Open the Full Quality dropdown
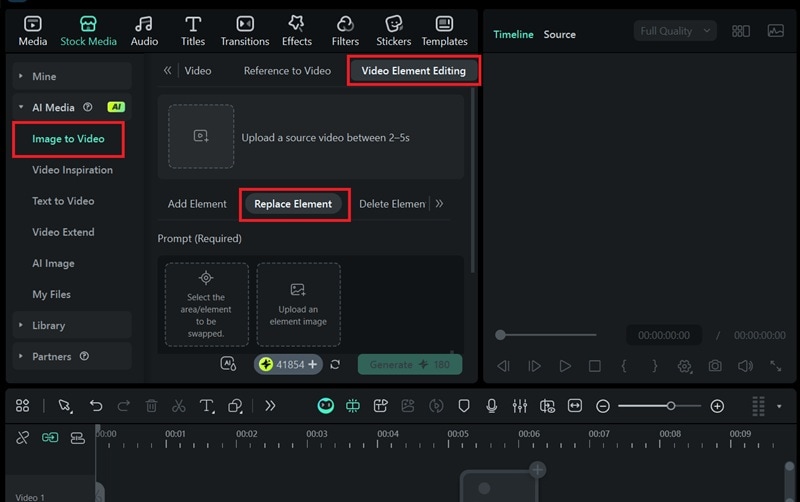 click(675, 31)
